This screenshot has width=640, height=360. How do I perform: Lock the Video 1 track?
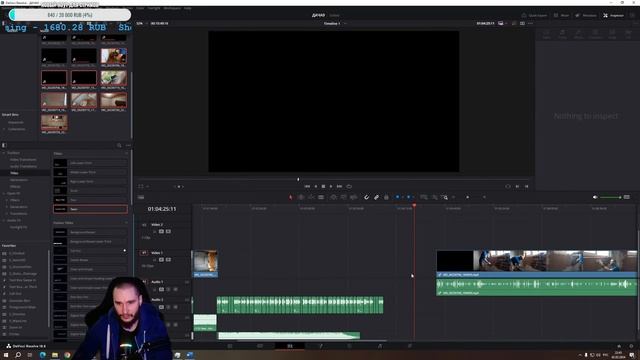click(x=155, y=260)
